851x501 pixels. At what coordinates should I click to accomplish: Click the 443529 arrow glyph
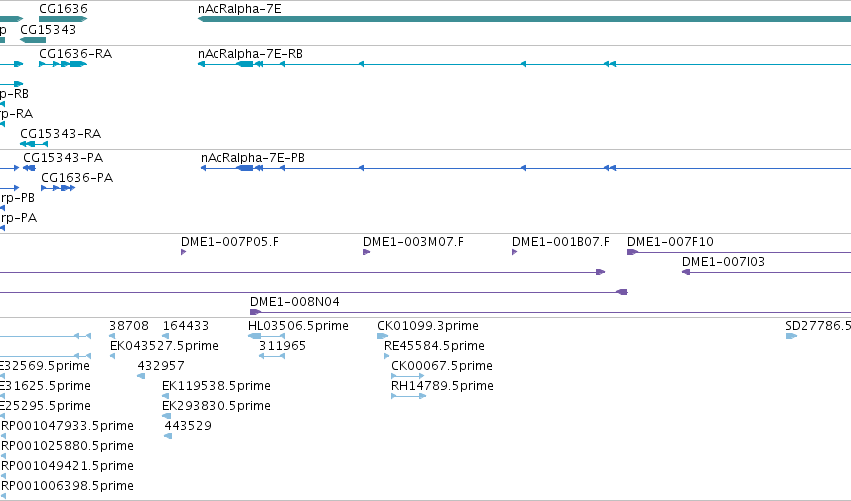(x=168, y=436)
